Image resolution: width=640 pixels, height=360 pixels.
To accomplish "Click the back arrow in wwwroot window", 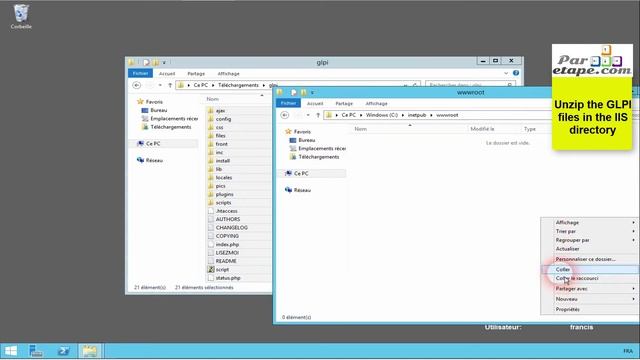I will (285, 115).
